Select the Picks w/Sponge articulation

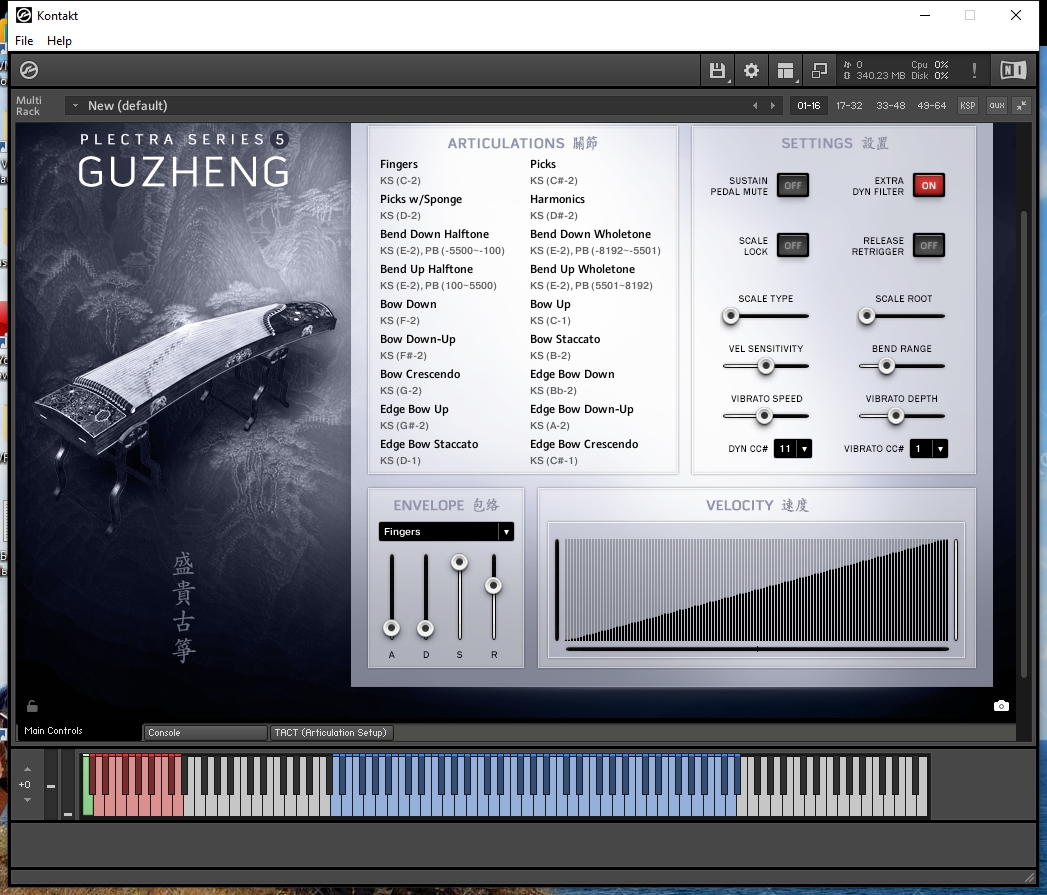point(421,199)
